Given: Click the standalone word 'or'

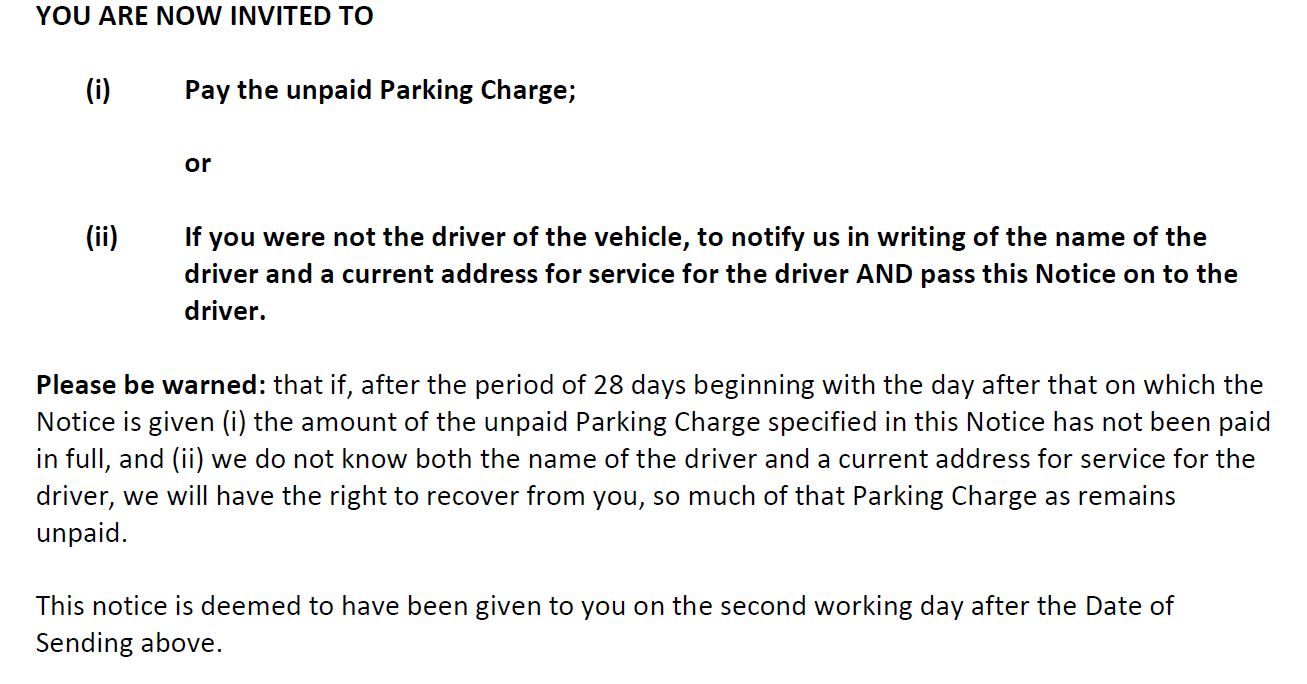Looking at the screenshot, I should (x=198, y=164).
